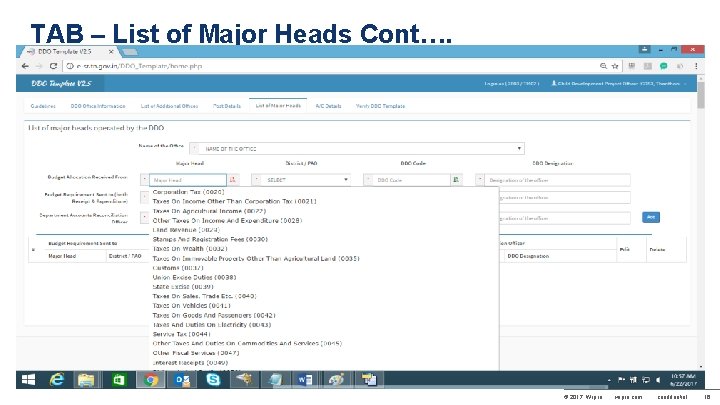Pick Stamps And Registration Fees (0030)
This screenshot has height=405, width=720.
pyautogui.click(x=210, y=239)
